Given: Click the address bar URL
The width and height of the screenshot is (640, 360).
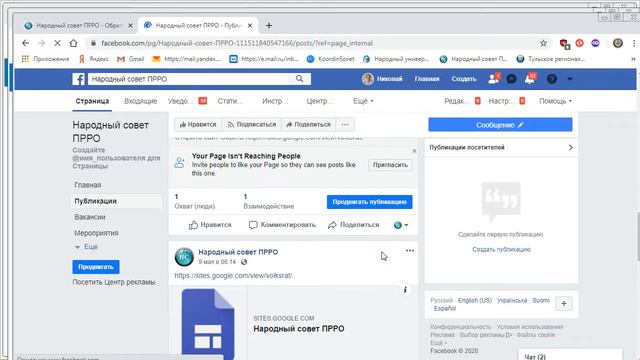Looking at the screenshot, I should 237,43.
